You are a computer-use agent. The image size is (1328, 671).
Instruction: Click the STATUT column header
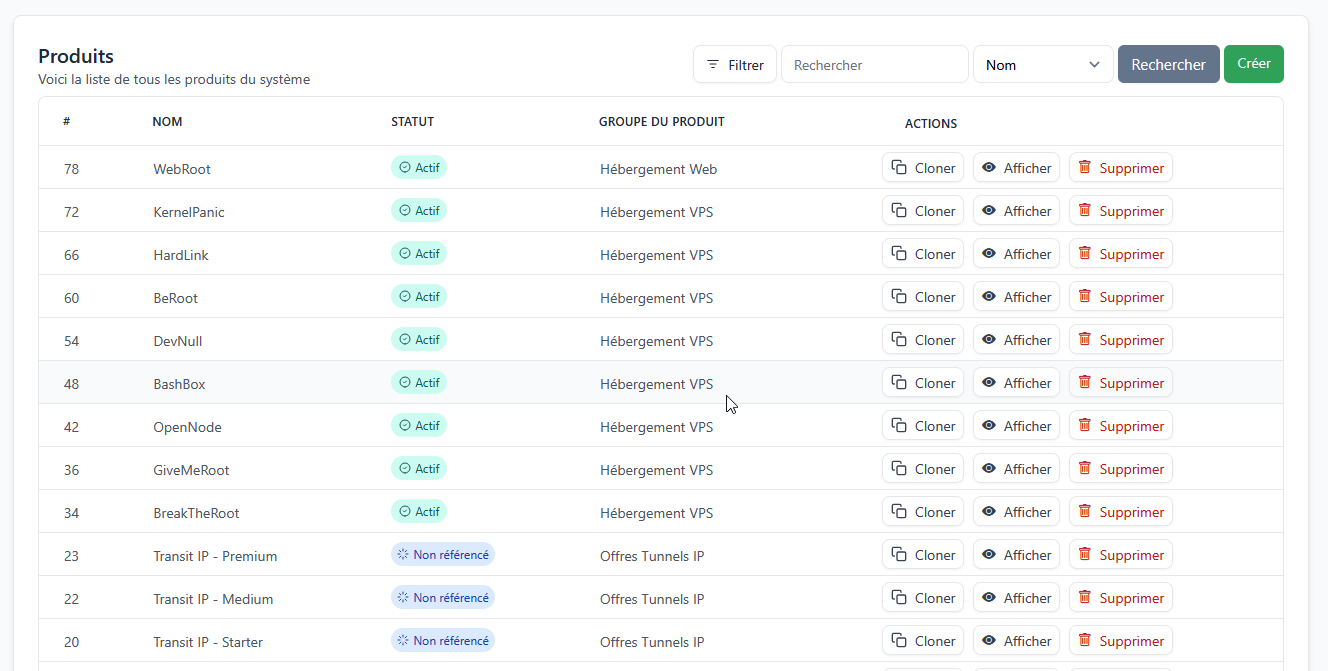(412, 122)
